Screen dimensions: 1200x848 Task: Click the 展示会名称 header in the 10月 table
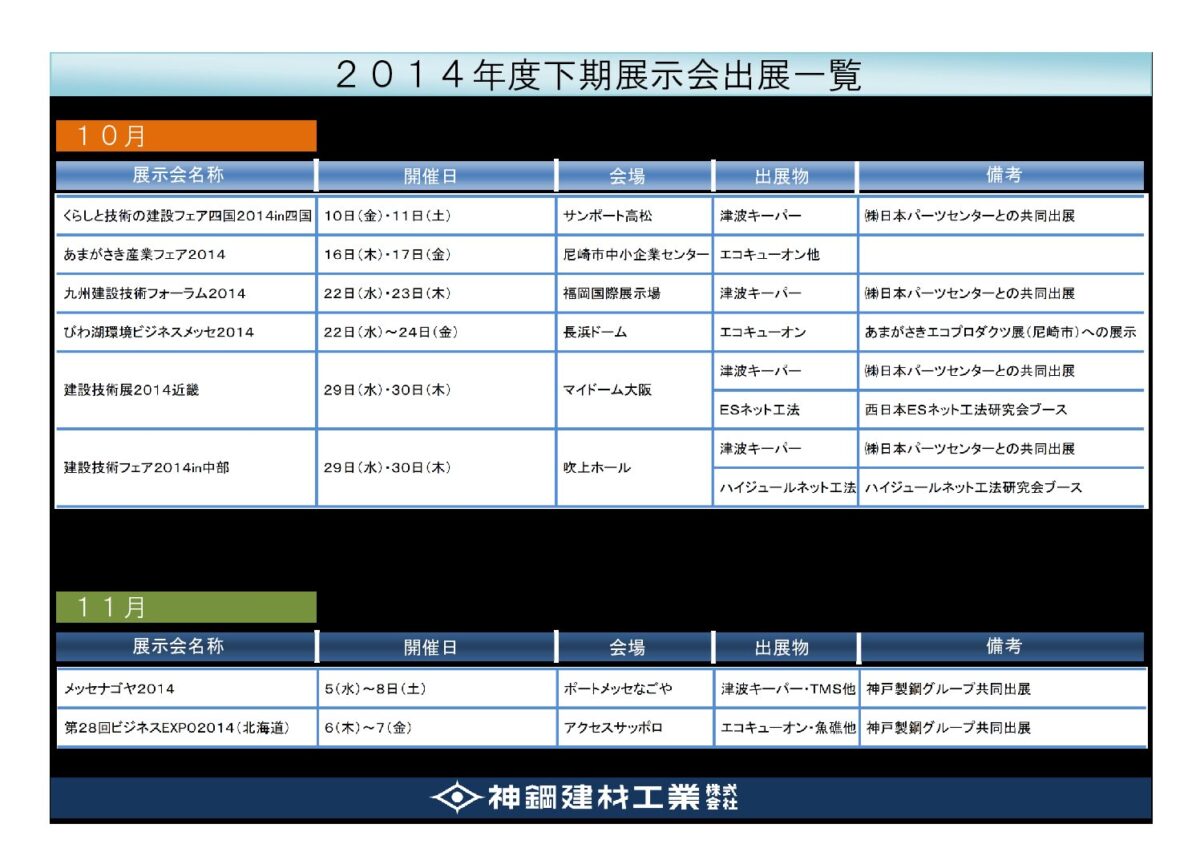point(185,175)
